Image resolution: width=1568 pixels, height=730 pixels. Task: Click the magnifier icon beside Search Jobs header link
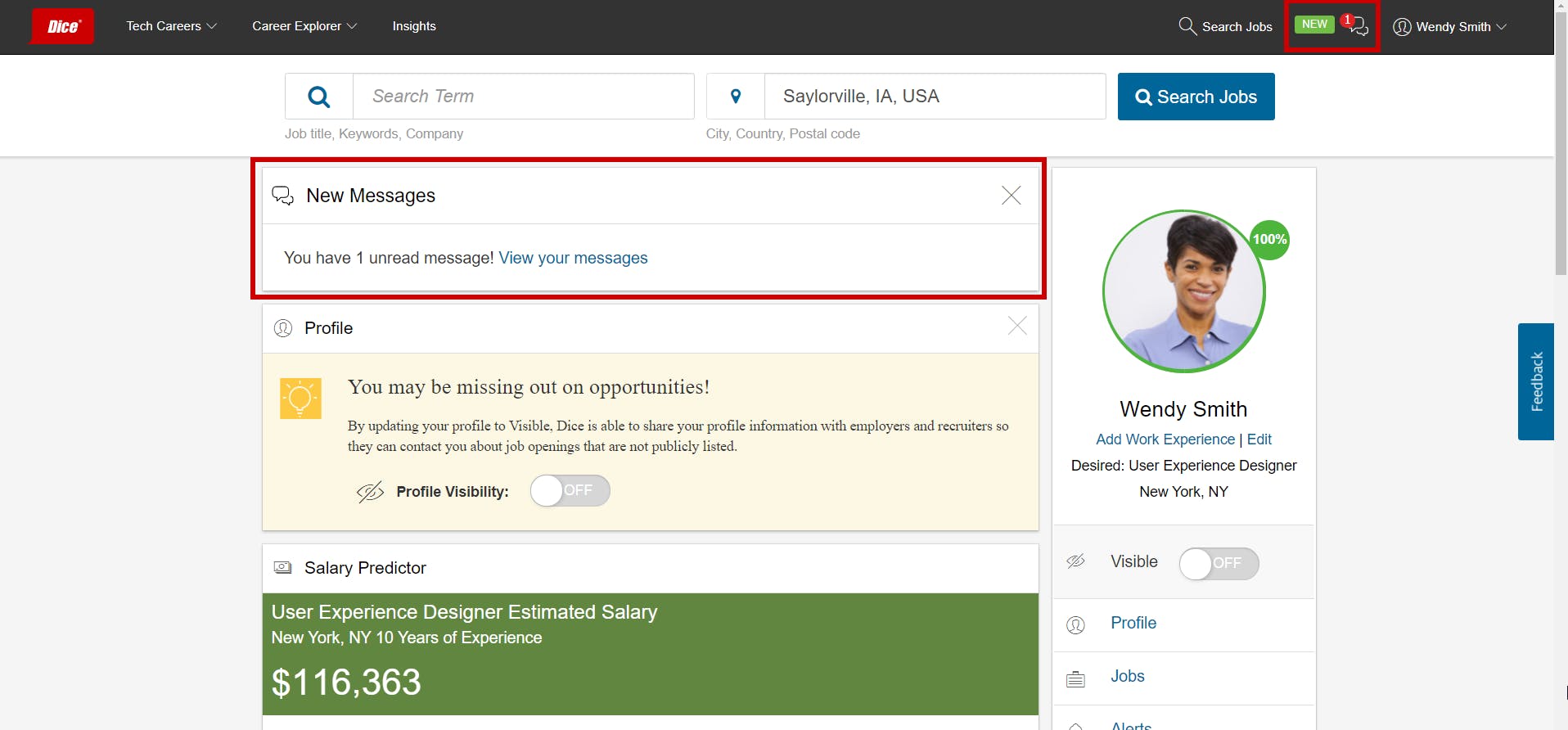tap(1187, 26)
